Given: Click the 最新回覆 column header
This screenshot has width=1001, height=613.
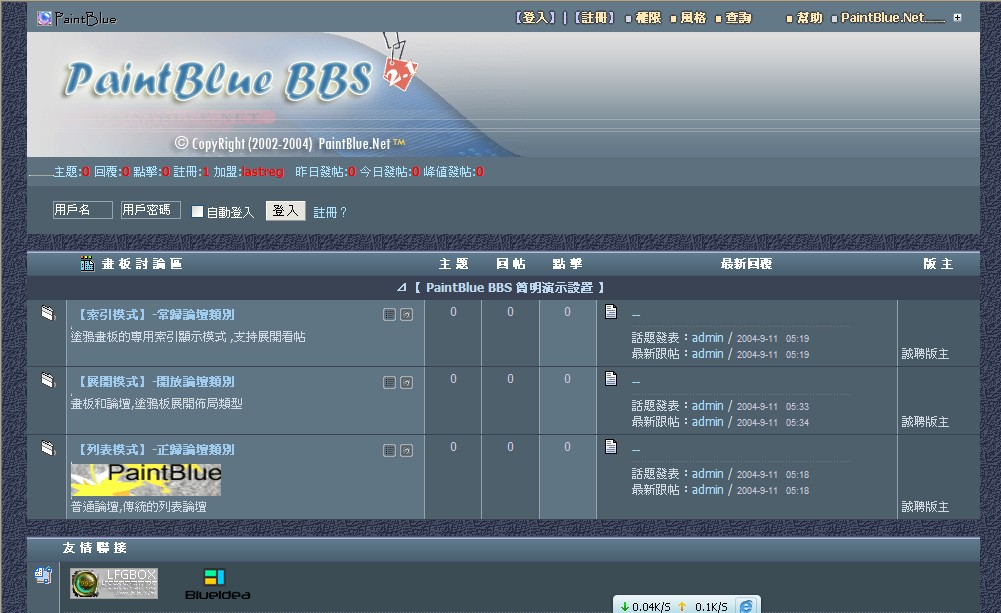Looking at the screenshot, I should [x=746, y=264].
